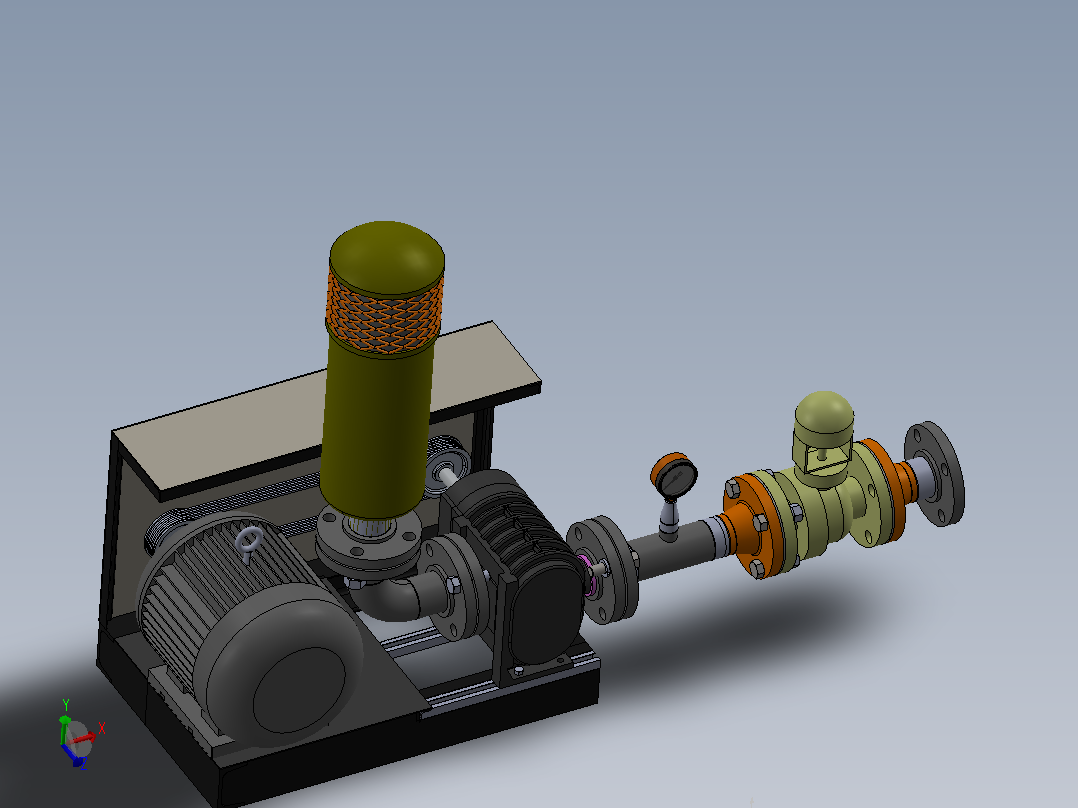1078x808 pixels.
Task: Select the grey flange at the blower outlet
Action: coord(603,570)
